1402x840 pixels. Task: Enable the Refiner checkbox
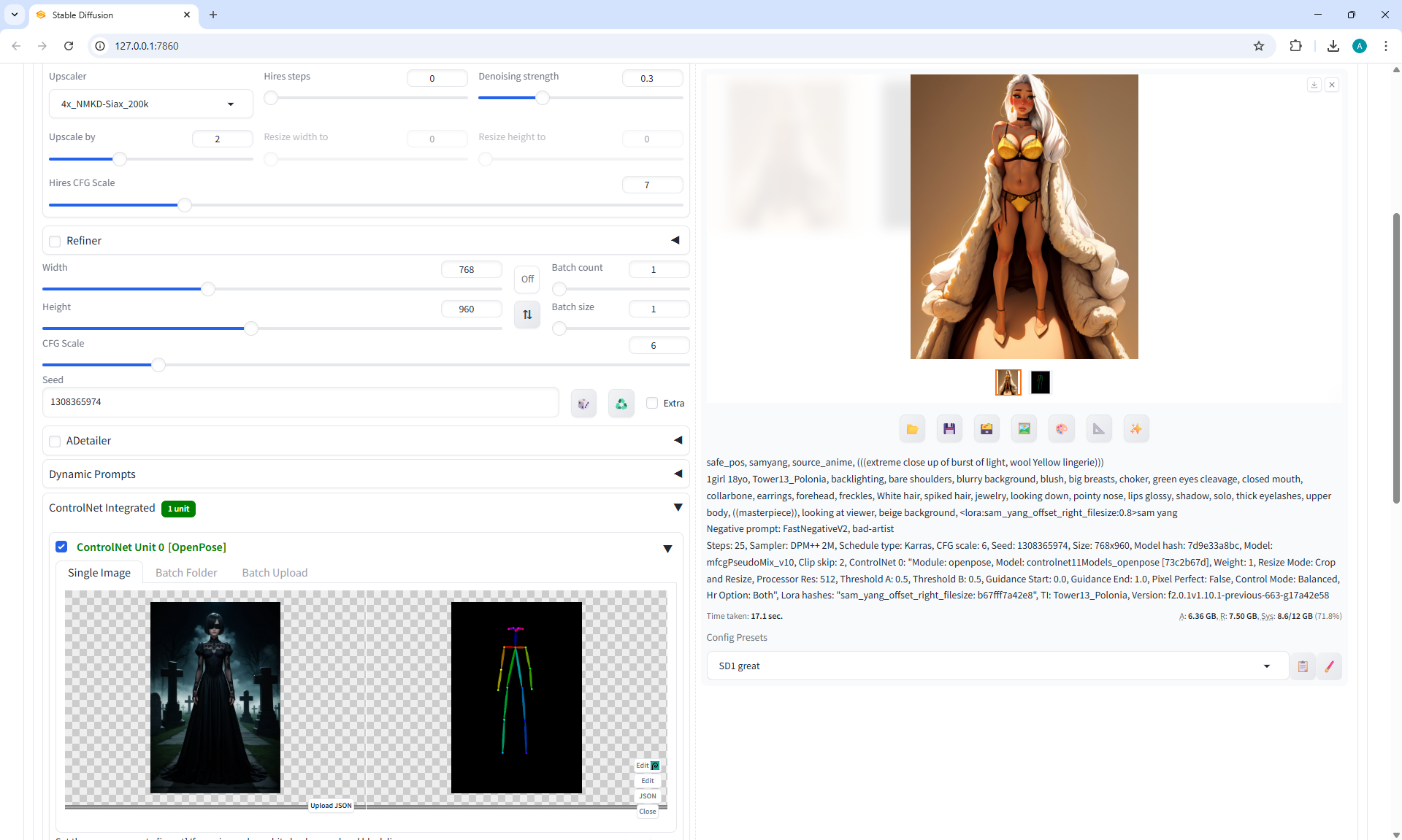click(55, 242)
